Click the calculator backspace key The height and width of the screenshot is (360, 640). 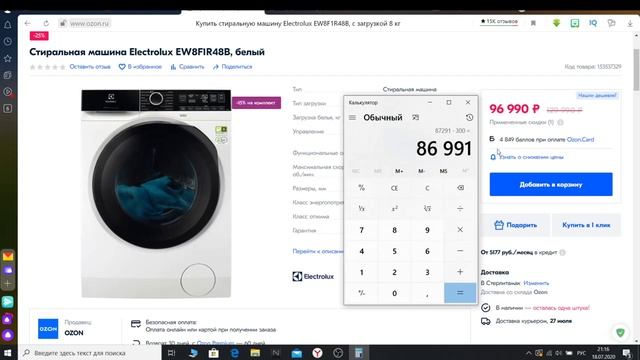coord(460,188)
